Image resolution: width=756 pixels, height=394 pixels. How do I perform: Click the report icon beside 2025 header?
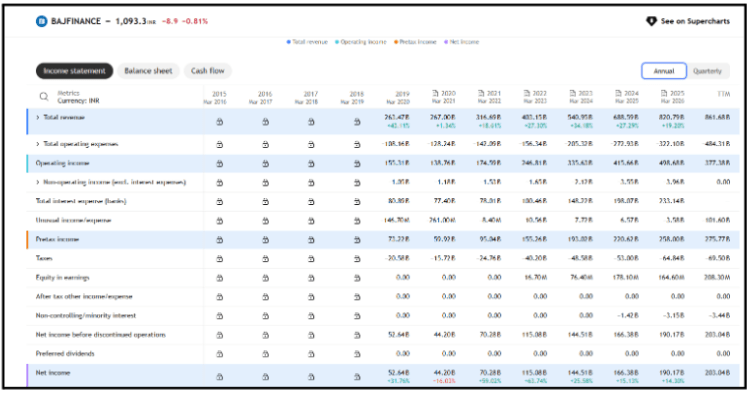pos(664,93)
